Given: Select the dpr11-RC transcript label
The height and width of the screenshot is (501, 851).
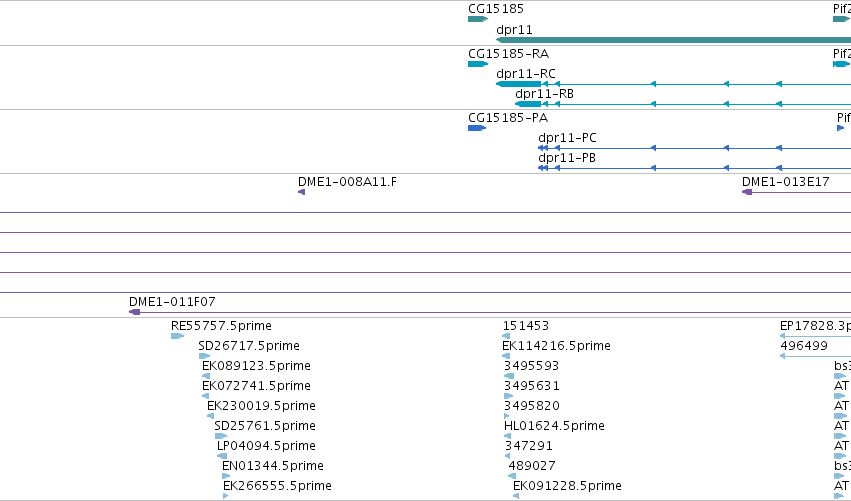Looking at the screenshot, I should (x=525, y=74).
